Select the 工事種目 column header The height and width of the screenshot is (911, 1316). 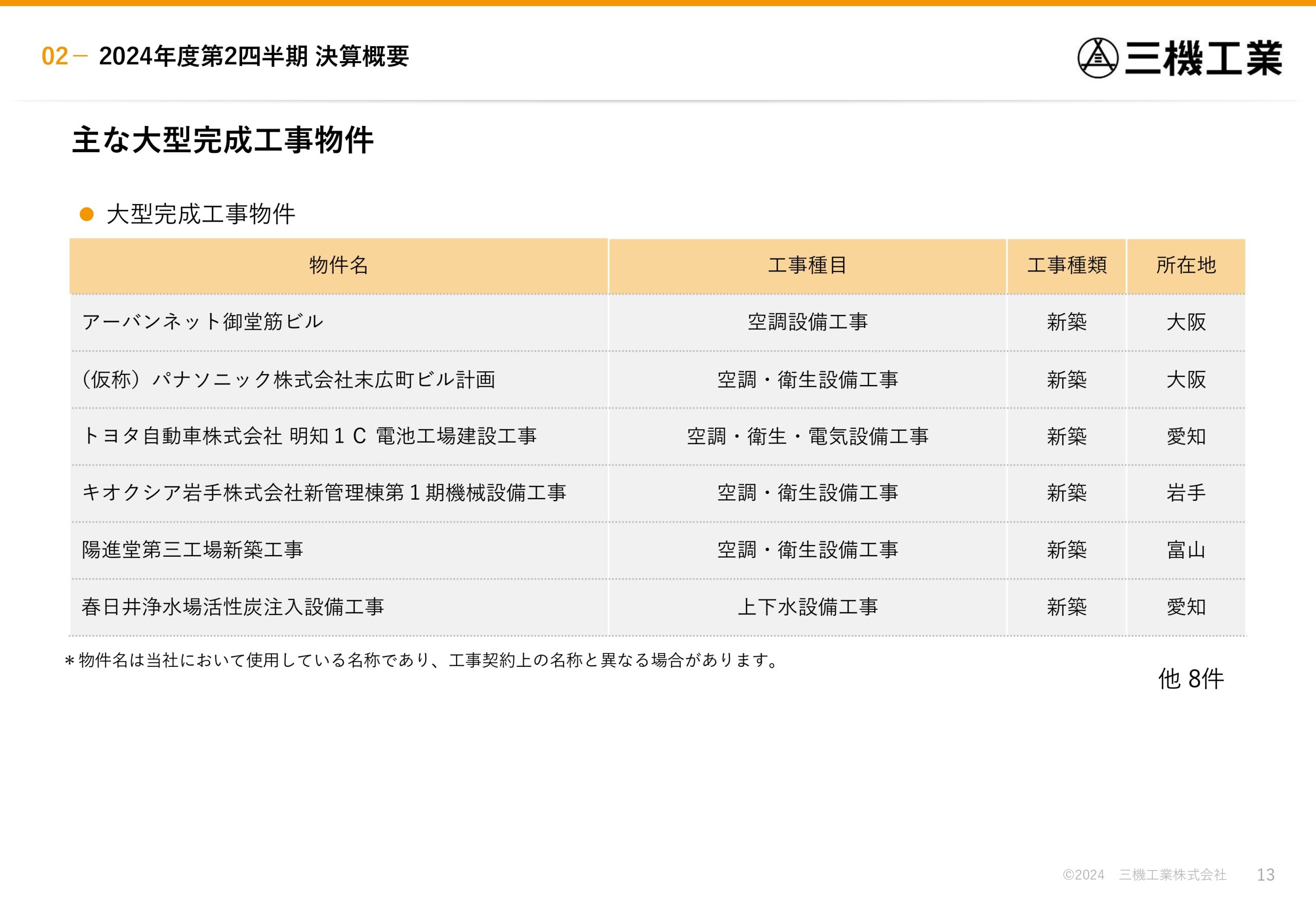point(807,265)
